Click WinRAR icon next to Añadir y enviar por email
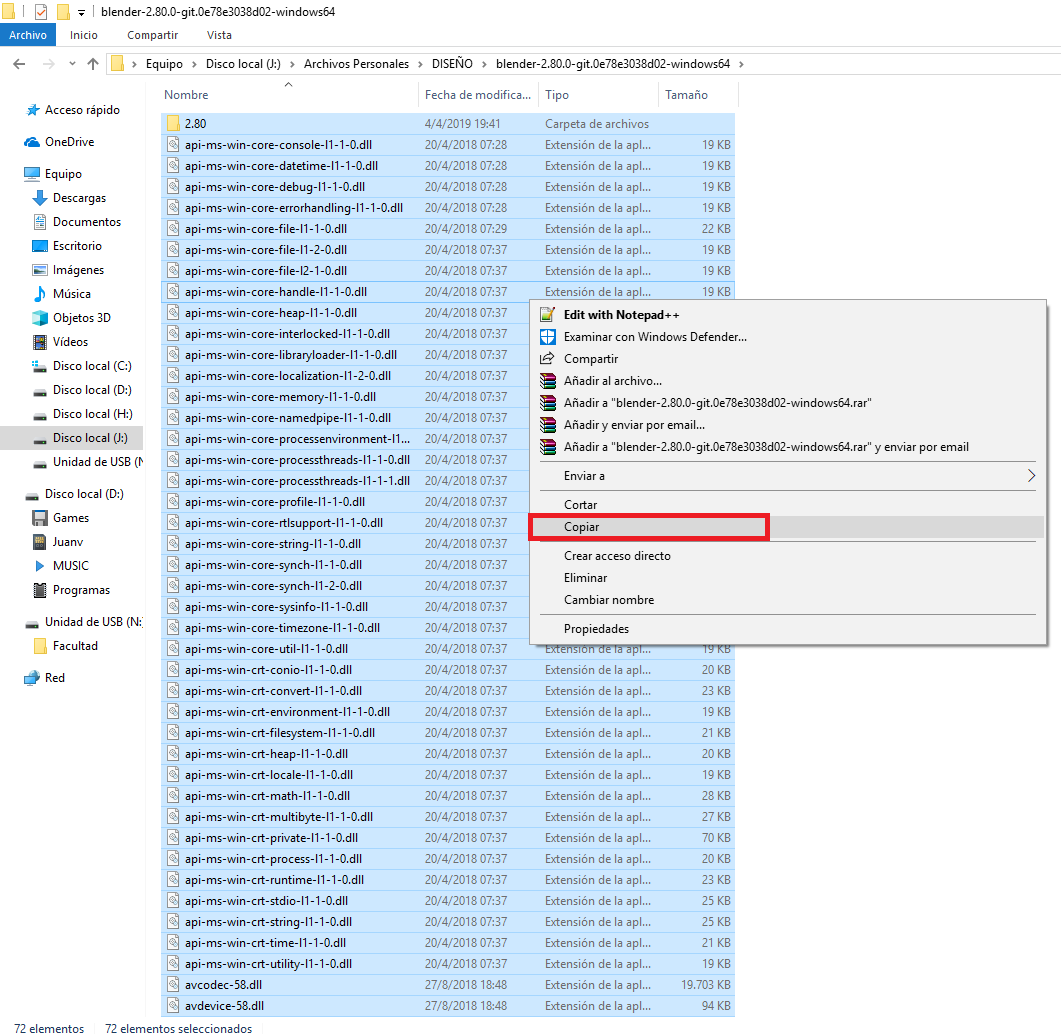Image resolution: width=1061 pixels, height=1036 pixels. click(x=547, y=425)
